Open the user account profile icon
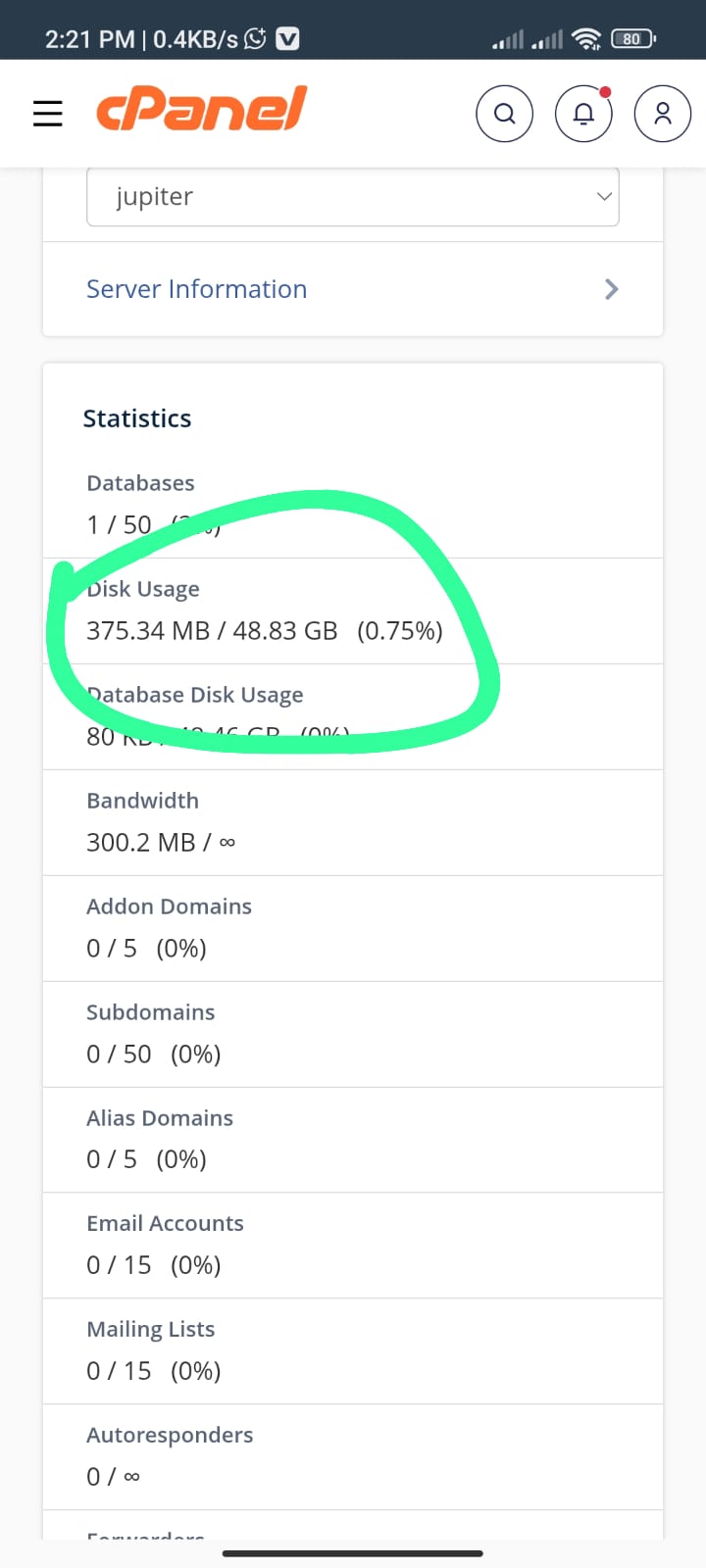The image size is (706, 1568). (663, 114)
